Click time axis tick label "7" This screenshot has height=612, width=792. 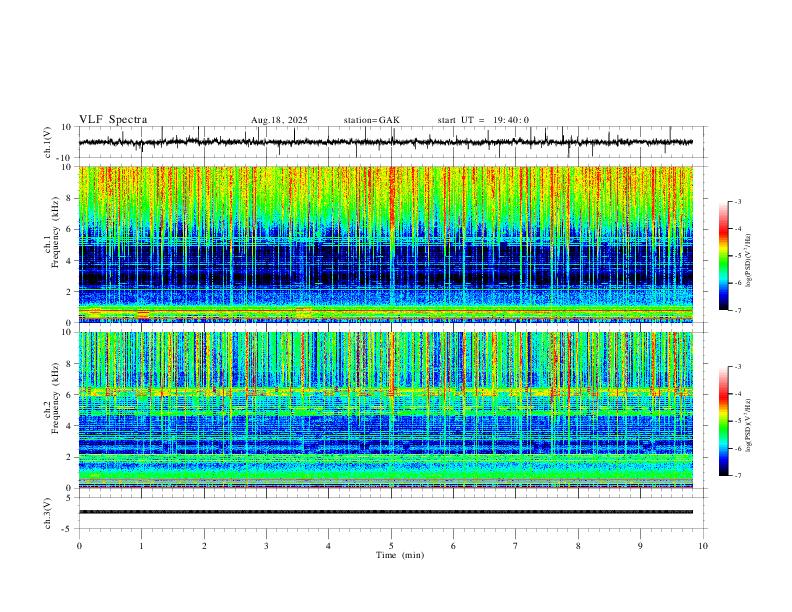point(516,546)
